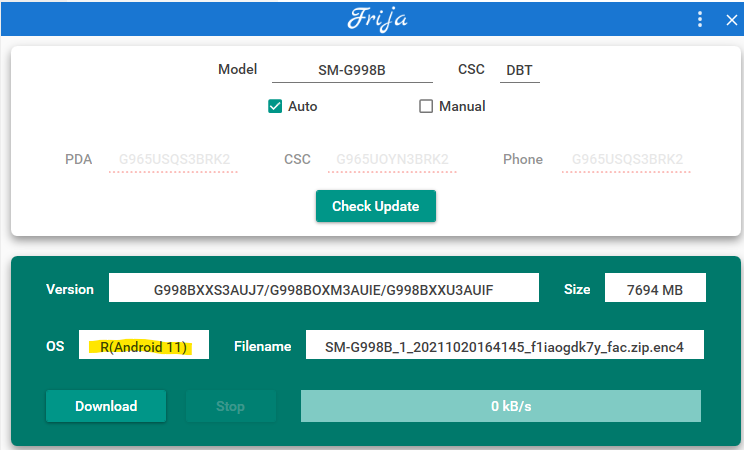Click the Filename field SM-G998B_1_20211020164145

point(505,345)
